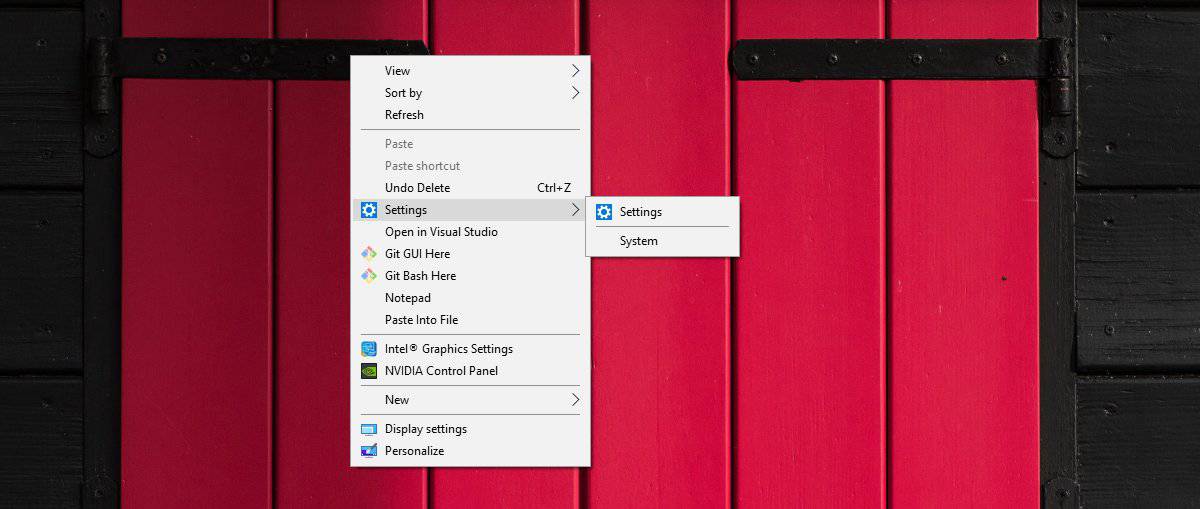Open the Sort by menu entry
The image size is (1200, 509).
tap(470, 93)
